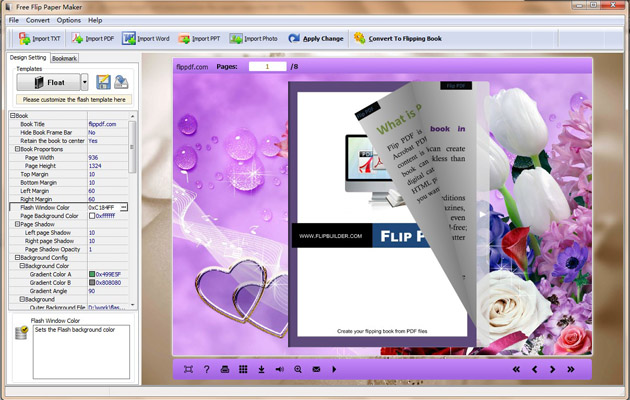The width and height of the screenshot is (630, 400).
Task: Click the Flash Window Color description text box
Action: [x=81, y=352]
